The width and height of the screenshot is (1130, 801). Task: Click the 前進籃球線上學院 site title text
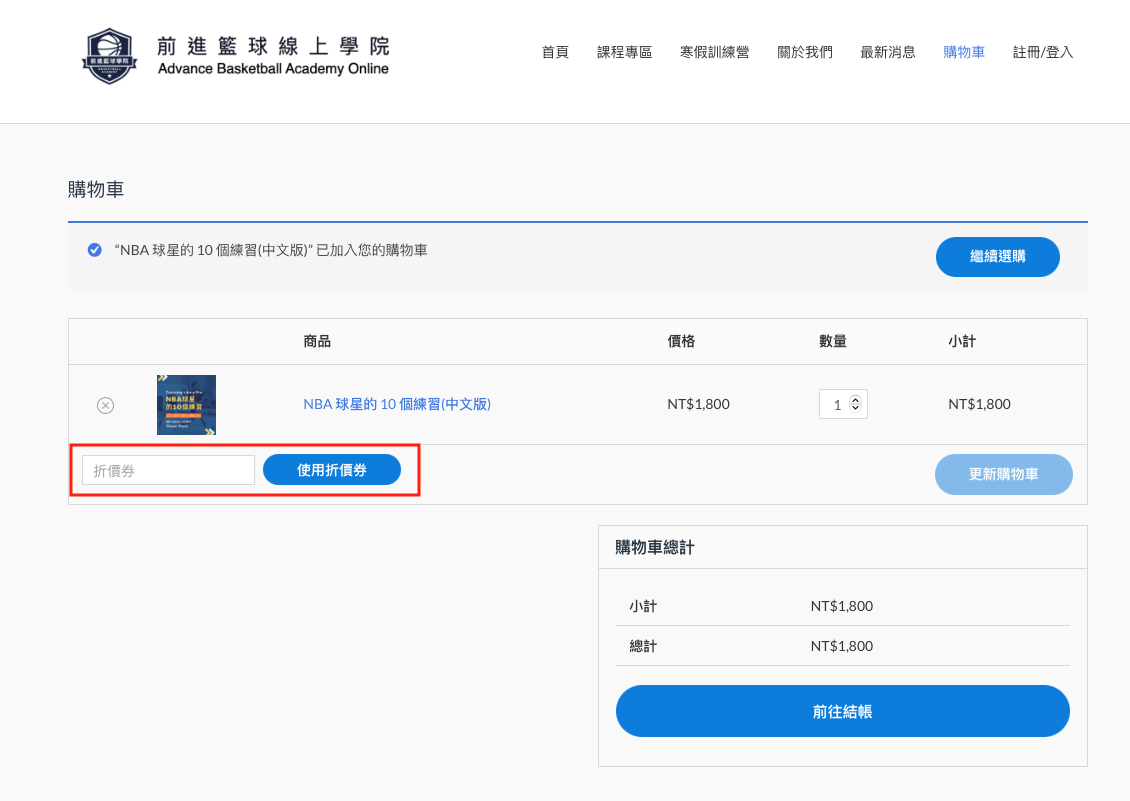[x=273, y=46]
